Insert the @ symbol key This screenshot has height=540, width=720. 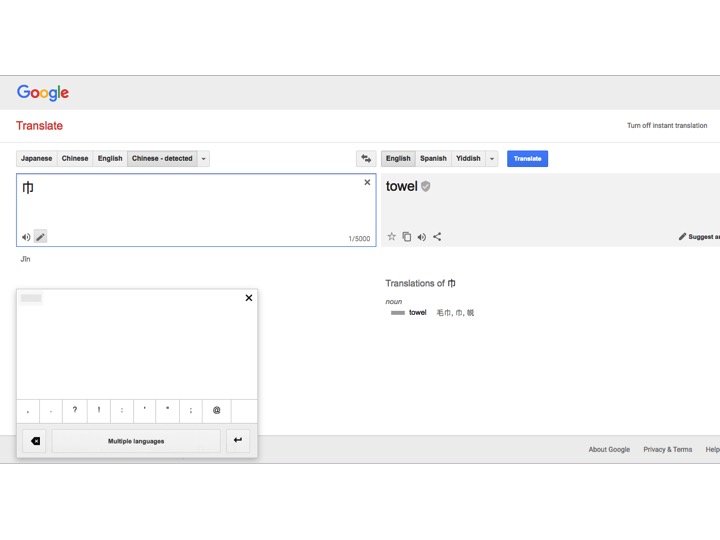point(216,411)
